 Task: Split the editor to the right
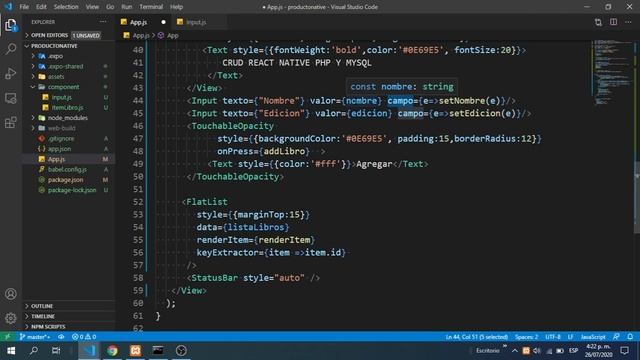[x=613, y=22]
